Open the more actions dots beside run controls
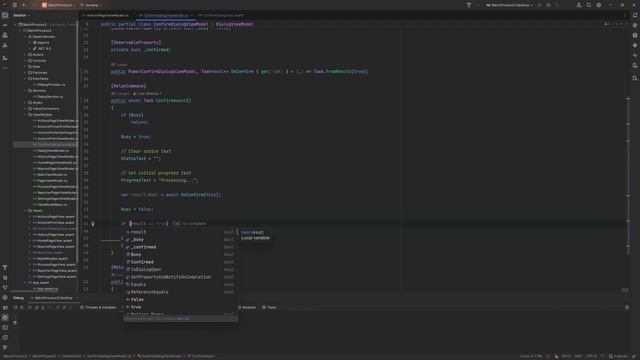Image resolution: width=640 pixels, height=360 pixels. pyautogui.click(x=557, y=5)
